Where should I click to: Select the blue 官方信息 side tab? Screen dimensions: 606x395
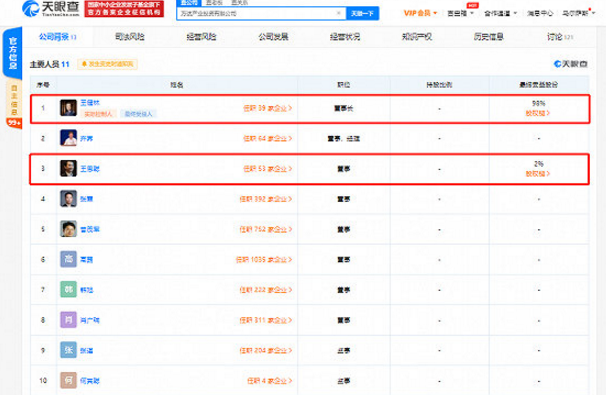[x=12, y=53]
